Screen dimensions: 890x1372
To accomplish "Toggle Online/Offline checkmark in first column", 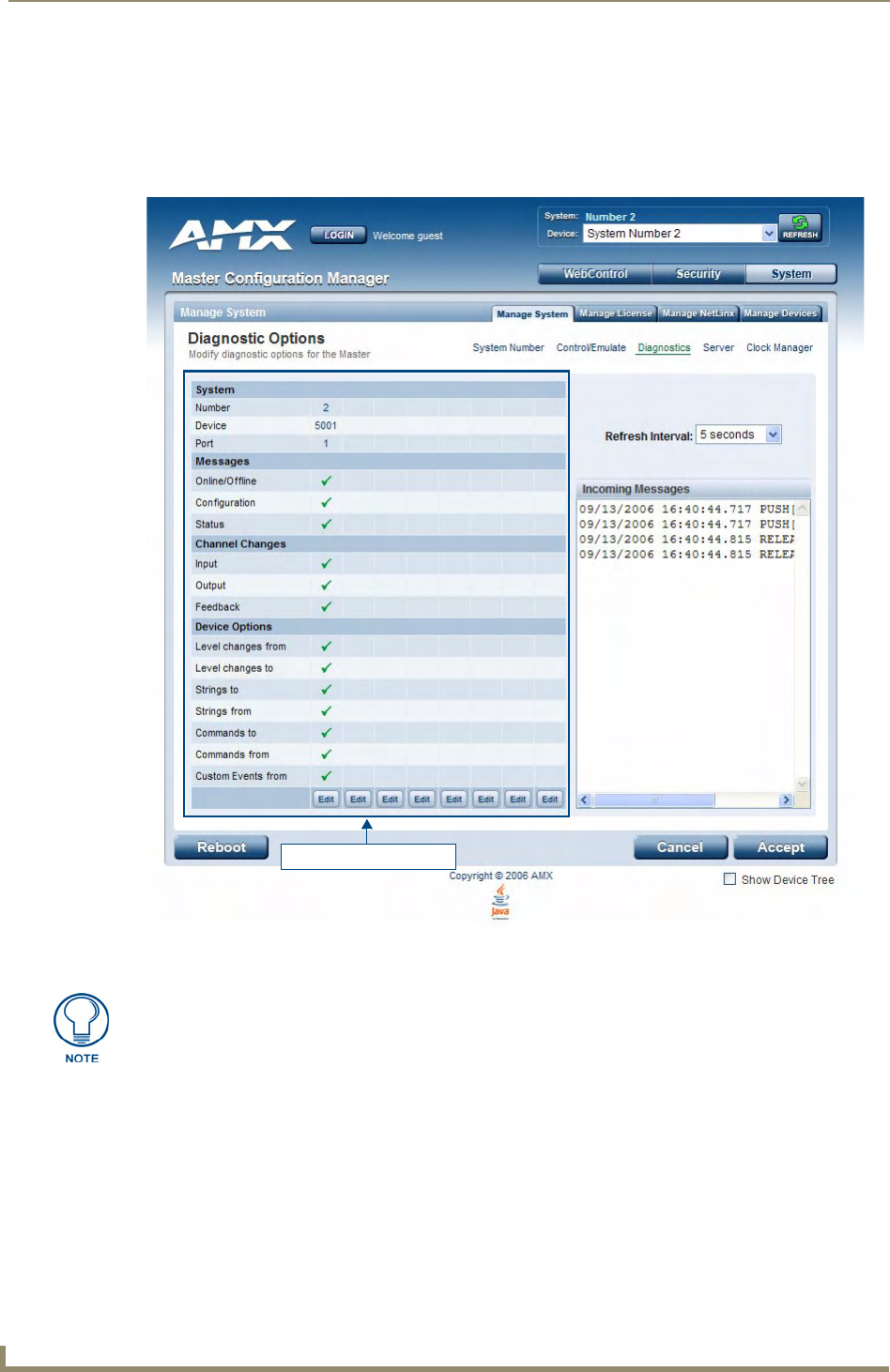I will (x=326, y=480).
